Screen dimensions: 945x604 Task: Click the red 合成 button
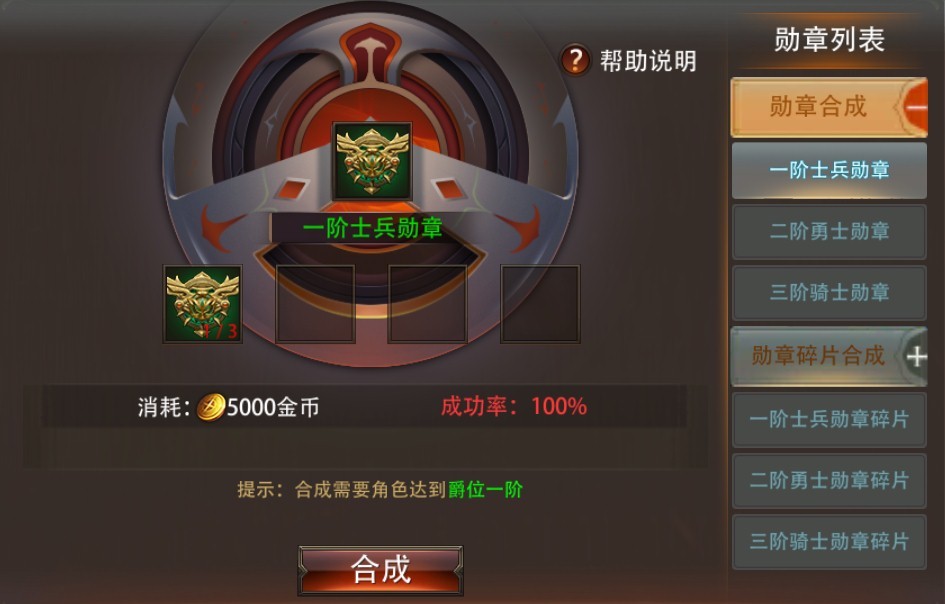click(381, 570)
